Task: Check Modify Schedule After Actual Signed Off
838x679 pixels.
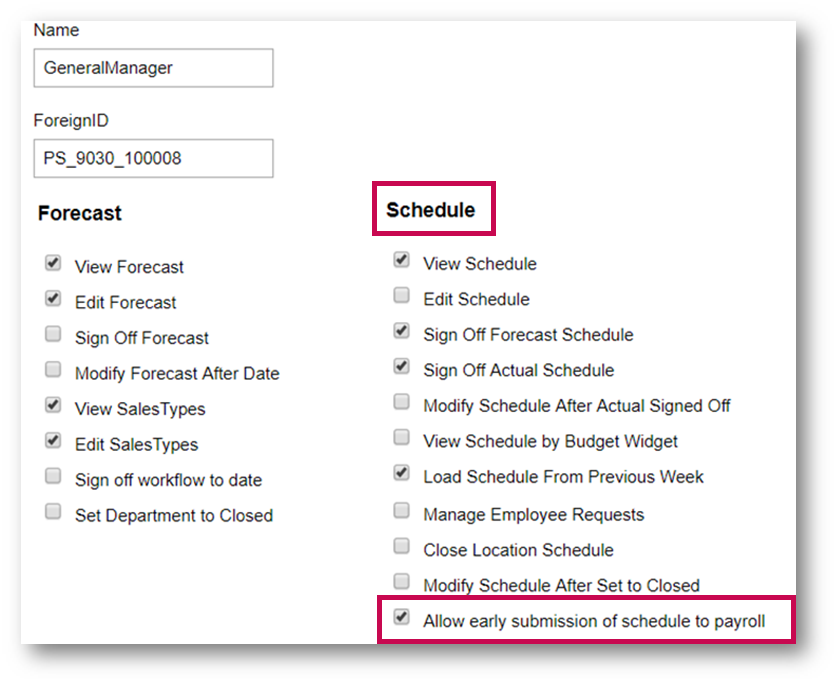Action: pos(401,403)
